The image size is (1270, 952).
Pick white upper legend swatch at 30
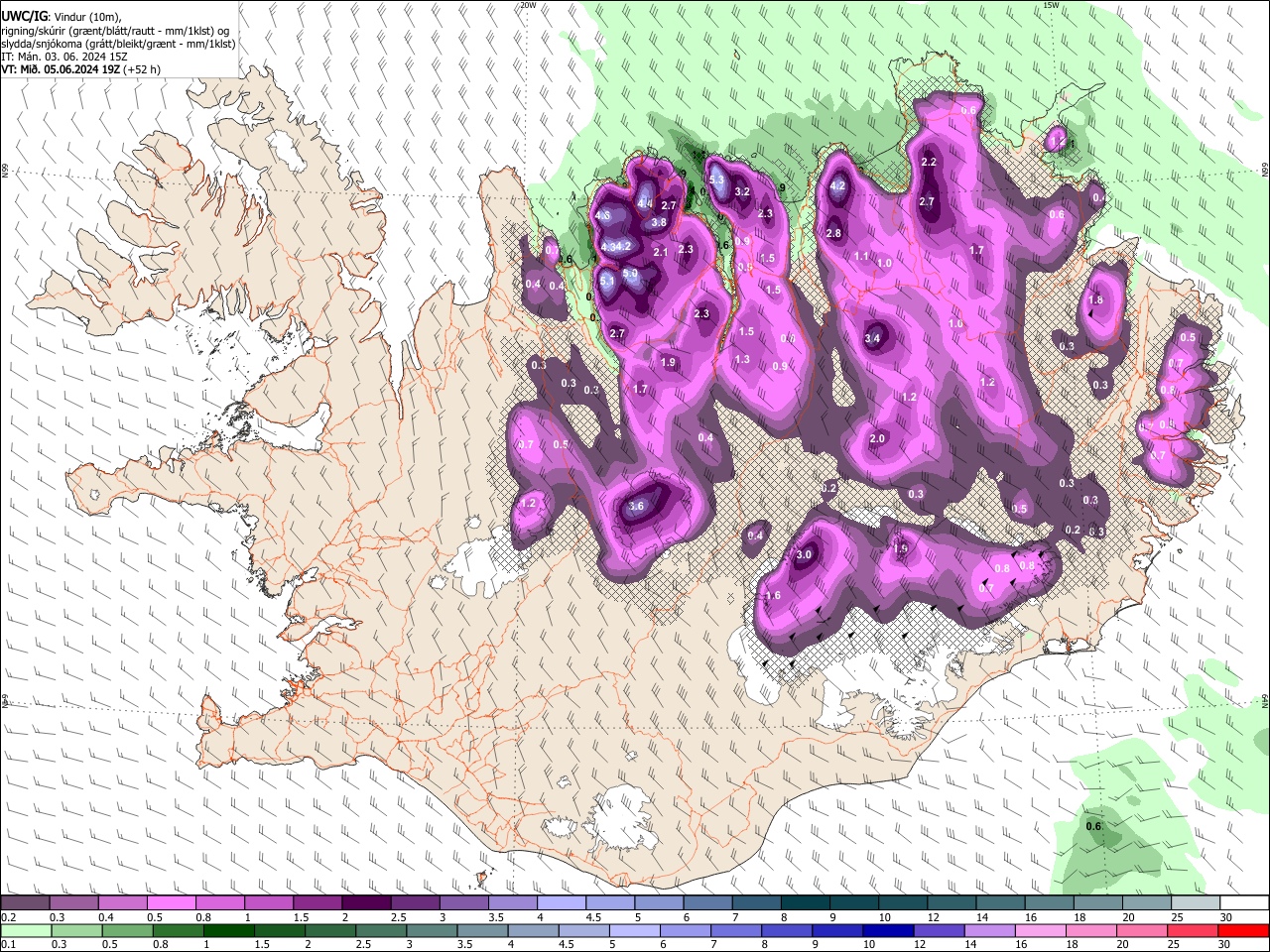pyautogui.click(x=1244, y=902)
